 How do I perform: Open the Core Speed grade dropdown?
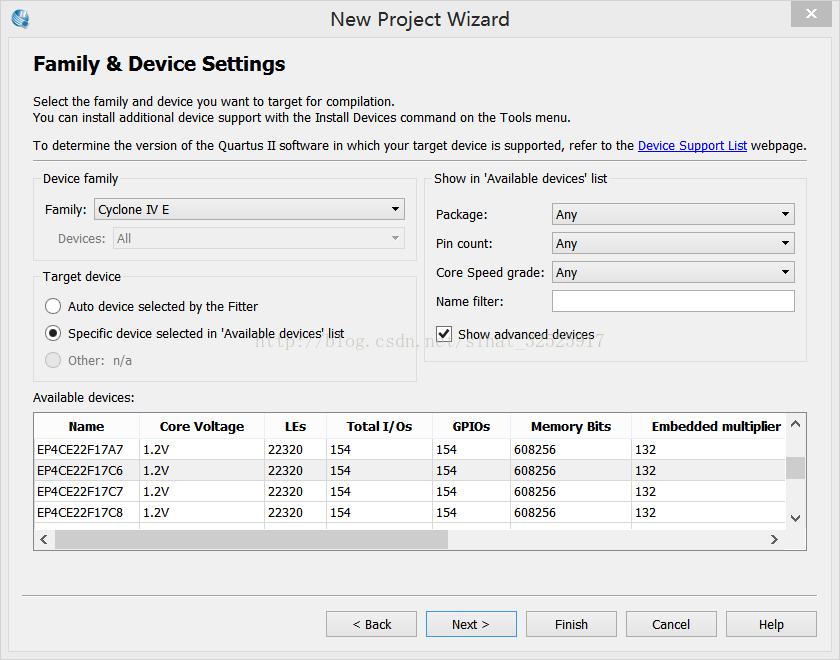(x=673, y=272)
